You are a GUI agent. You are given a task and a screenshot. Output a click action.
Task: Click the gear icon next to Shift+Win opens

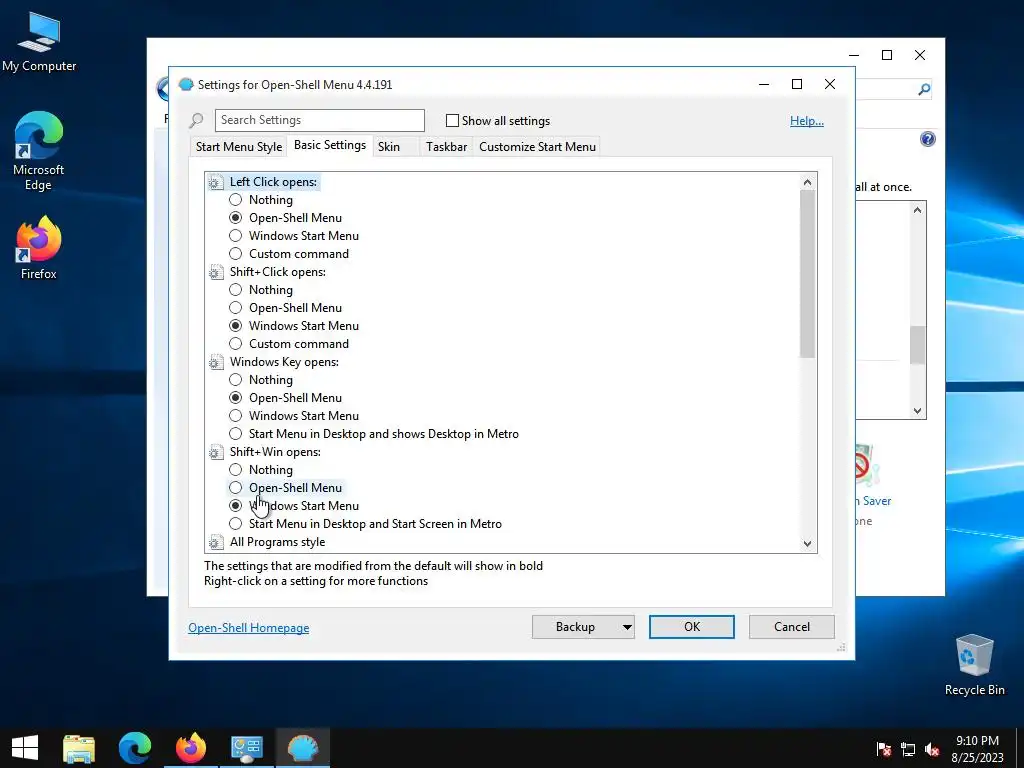point(216,453)
